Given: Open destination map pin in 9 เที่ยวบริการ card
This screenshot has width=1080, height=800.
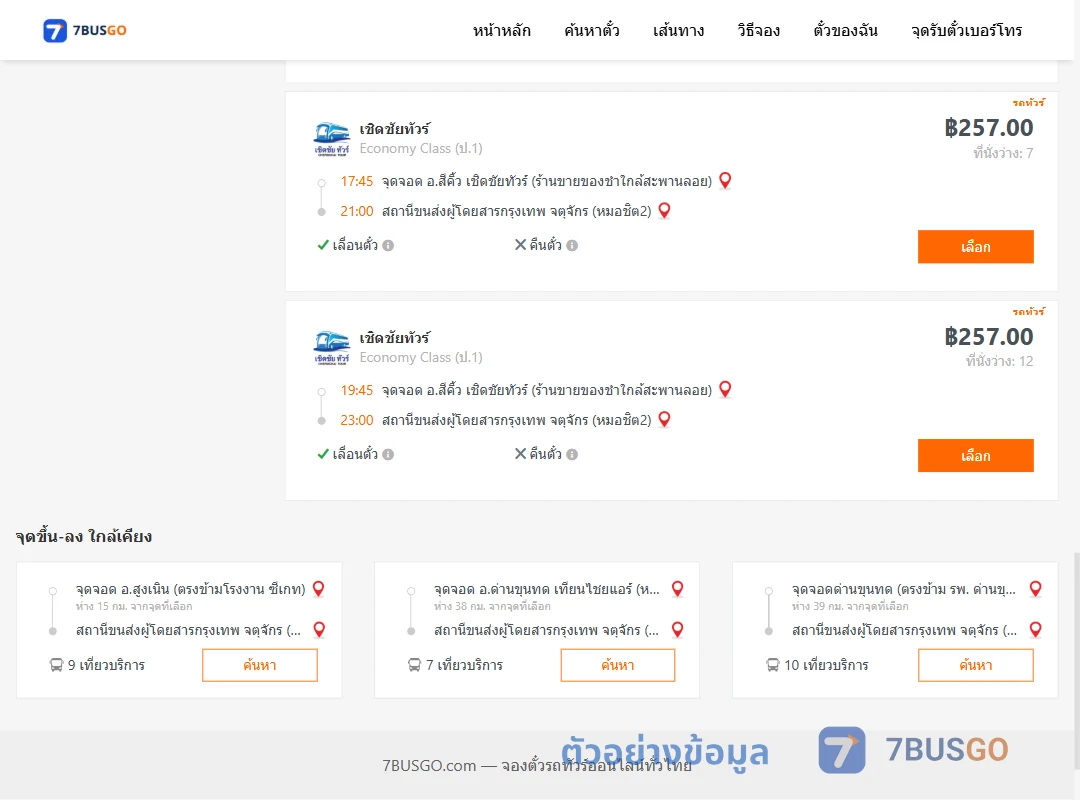Looking at the screenshot, I should (319, 629).
